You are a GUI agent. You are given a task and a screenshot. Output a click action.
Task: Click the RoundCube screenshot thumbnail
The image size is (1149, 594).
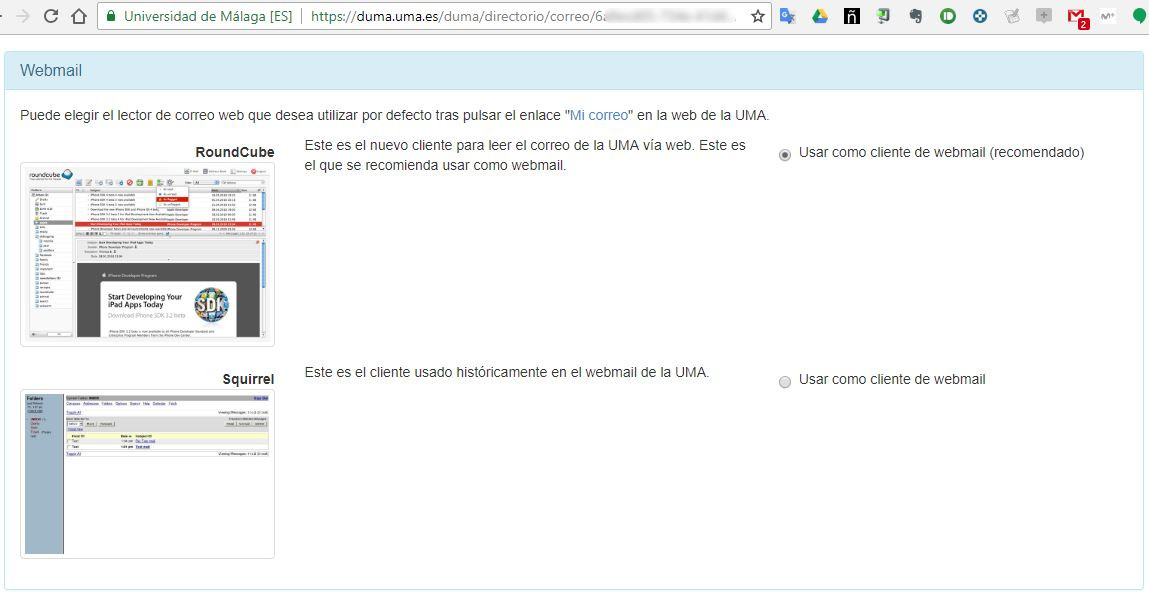[x=147, y=254]
